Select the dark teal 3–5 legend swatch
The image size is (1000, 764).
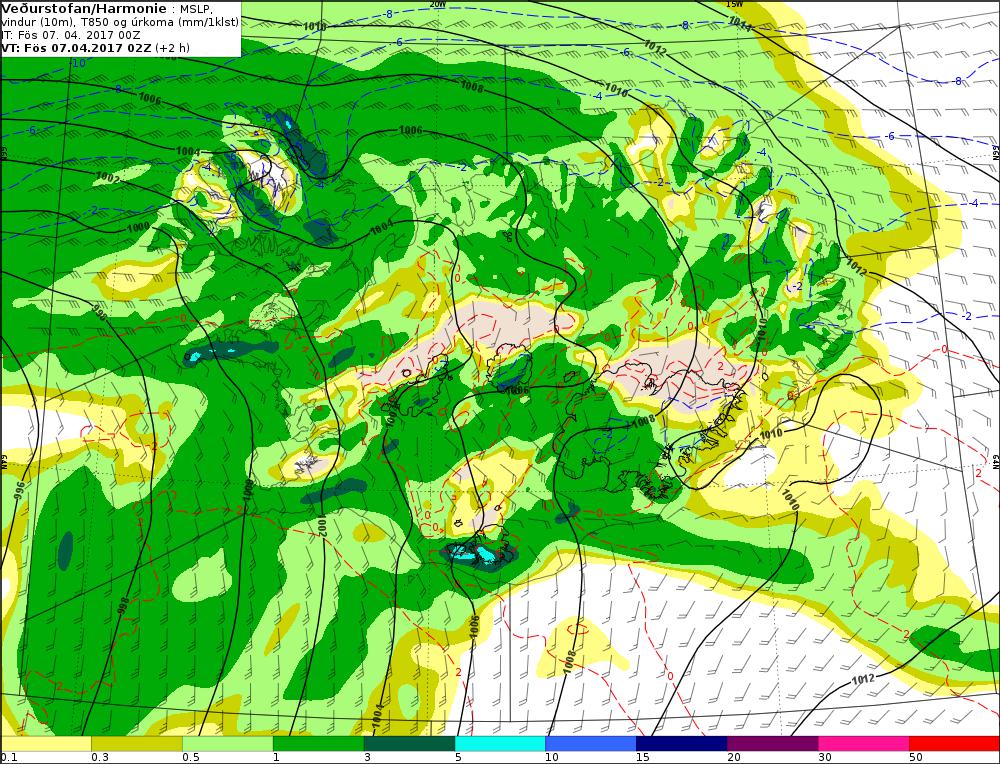[409, 744]
